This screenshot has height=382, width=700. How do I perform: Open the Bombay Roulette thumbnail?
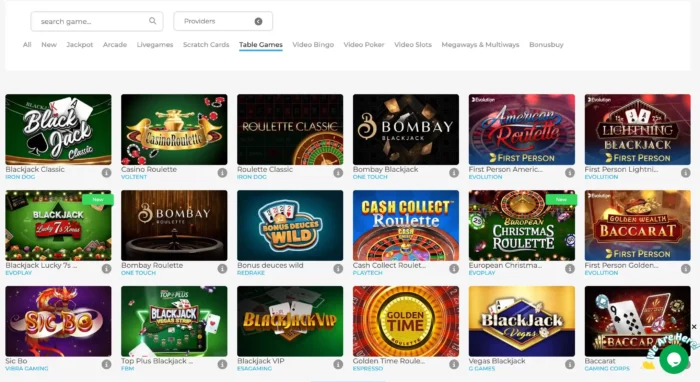coord(174,225)
